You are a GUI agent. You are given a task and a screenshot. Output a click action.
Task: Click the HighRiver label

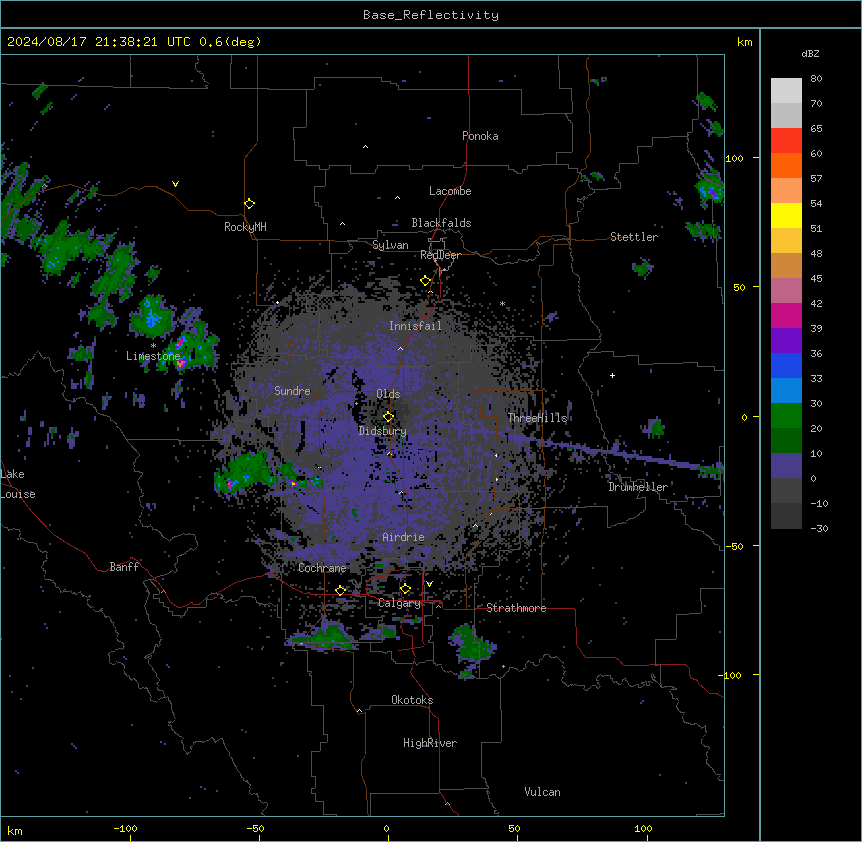430,743
